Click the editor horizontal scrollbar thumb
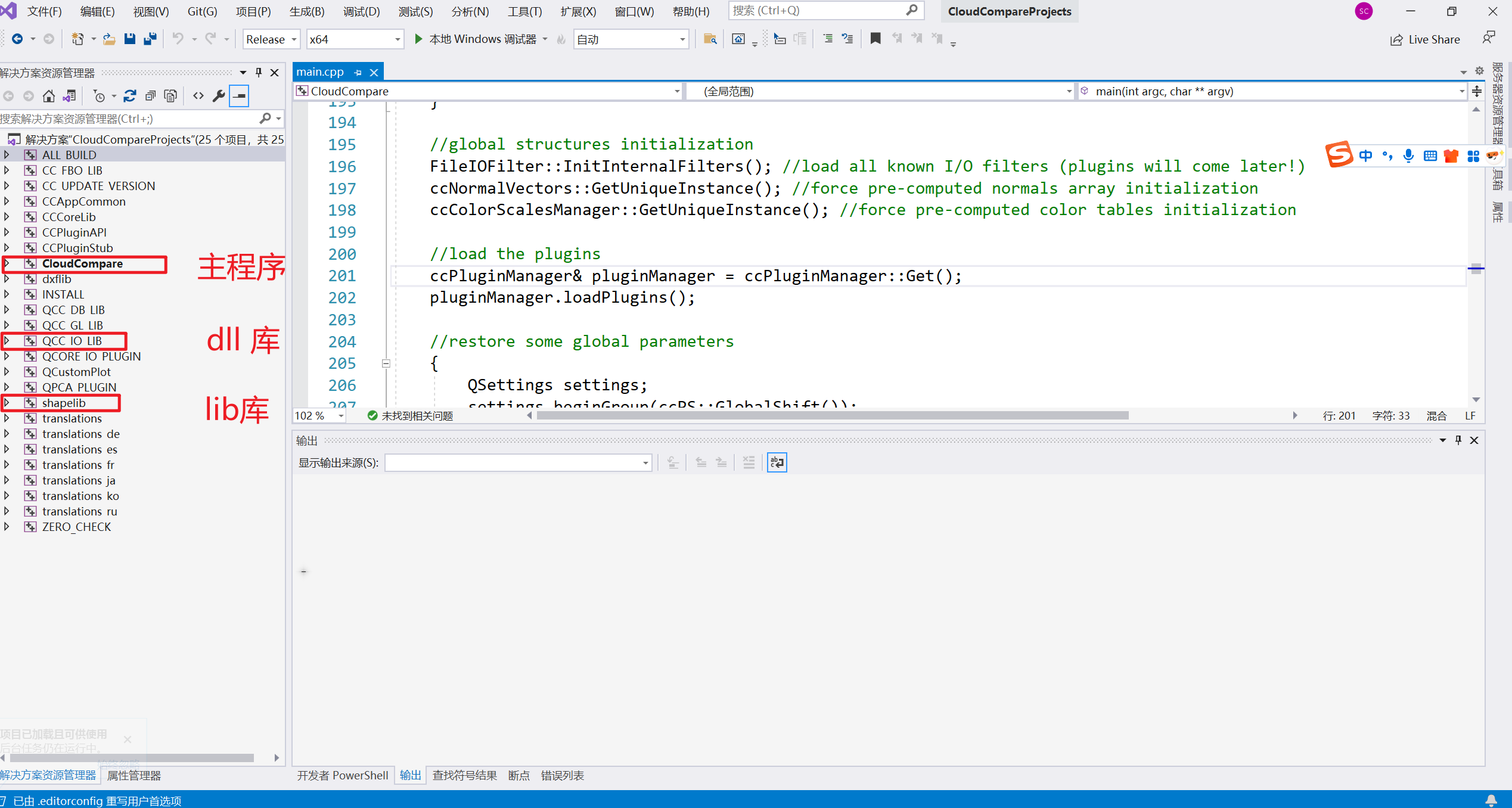Image resolution: width=1512 pixels, height=808 pixels. point(833,416)
